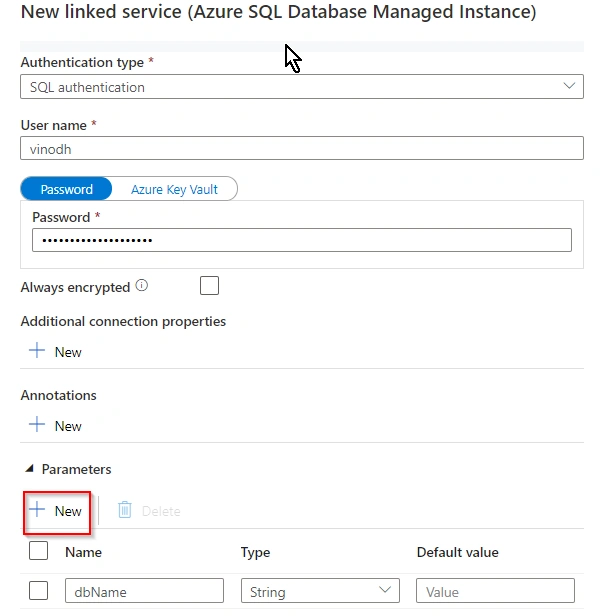Click the plus icon under Annotations
Viewport: 604px width, 616px height.
coord(37,425)
